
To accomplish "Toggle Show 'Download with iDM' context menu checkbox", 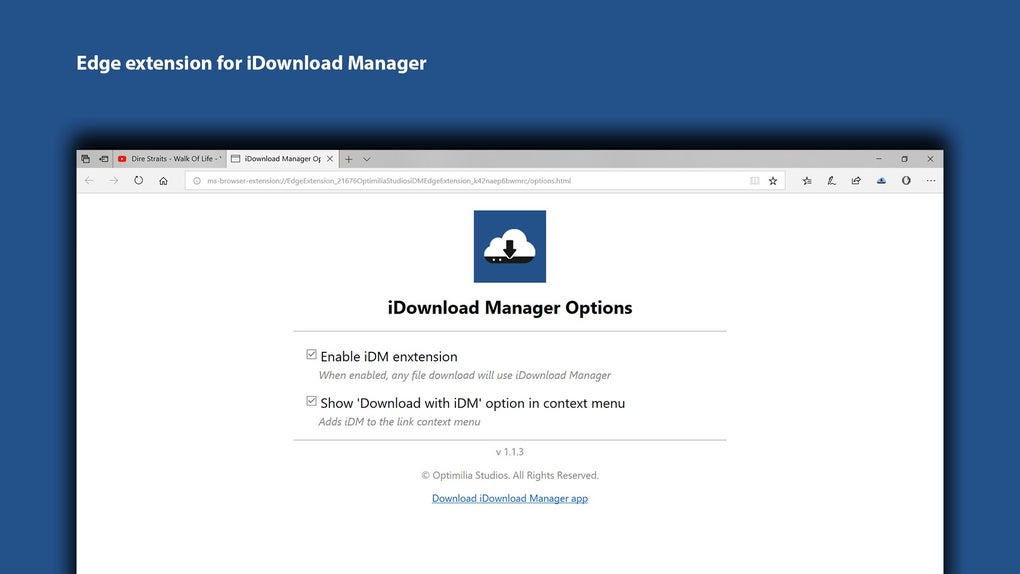I will pos(312,402).
